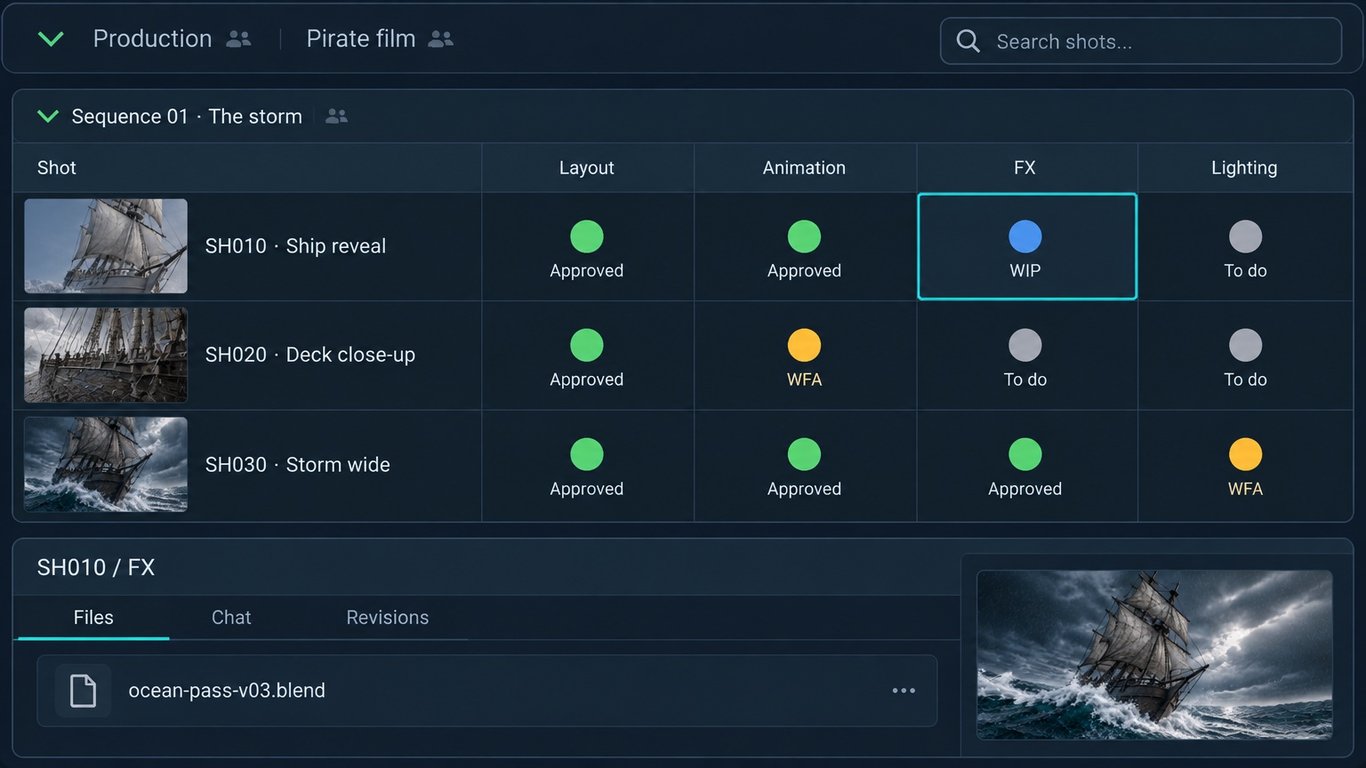Image resolution: width=1366 pixels, height=768 pixels.
Task: Click the people icon next to Sequence 01
Action: (337, 116)
